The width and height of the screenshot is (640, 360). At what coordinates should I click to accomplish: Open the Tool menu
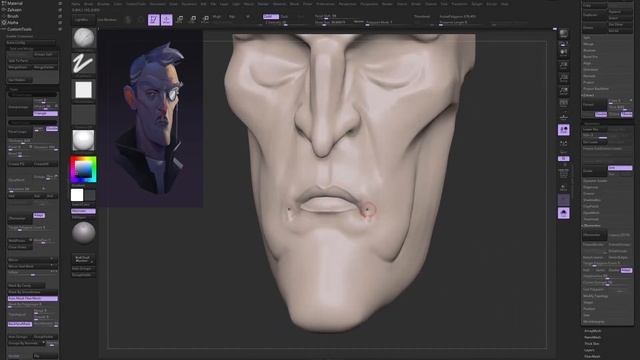tap(444, 4)
